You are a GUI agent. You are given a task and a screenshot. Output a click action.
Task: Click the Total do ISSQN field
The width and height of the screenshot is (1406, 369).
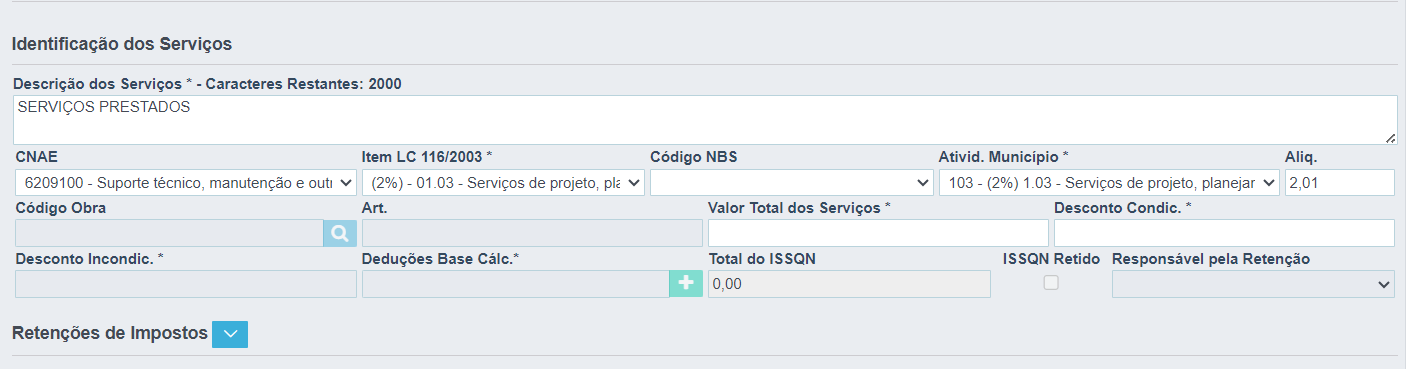tap(849, 284)
